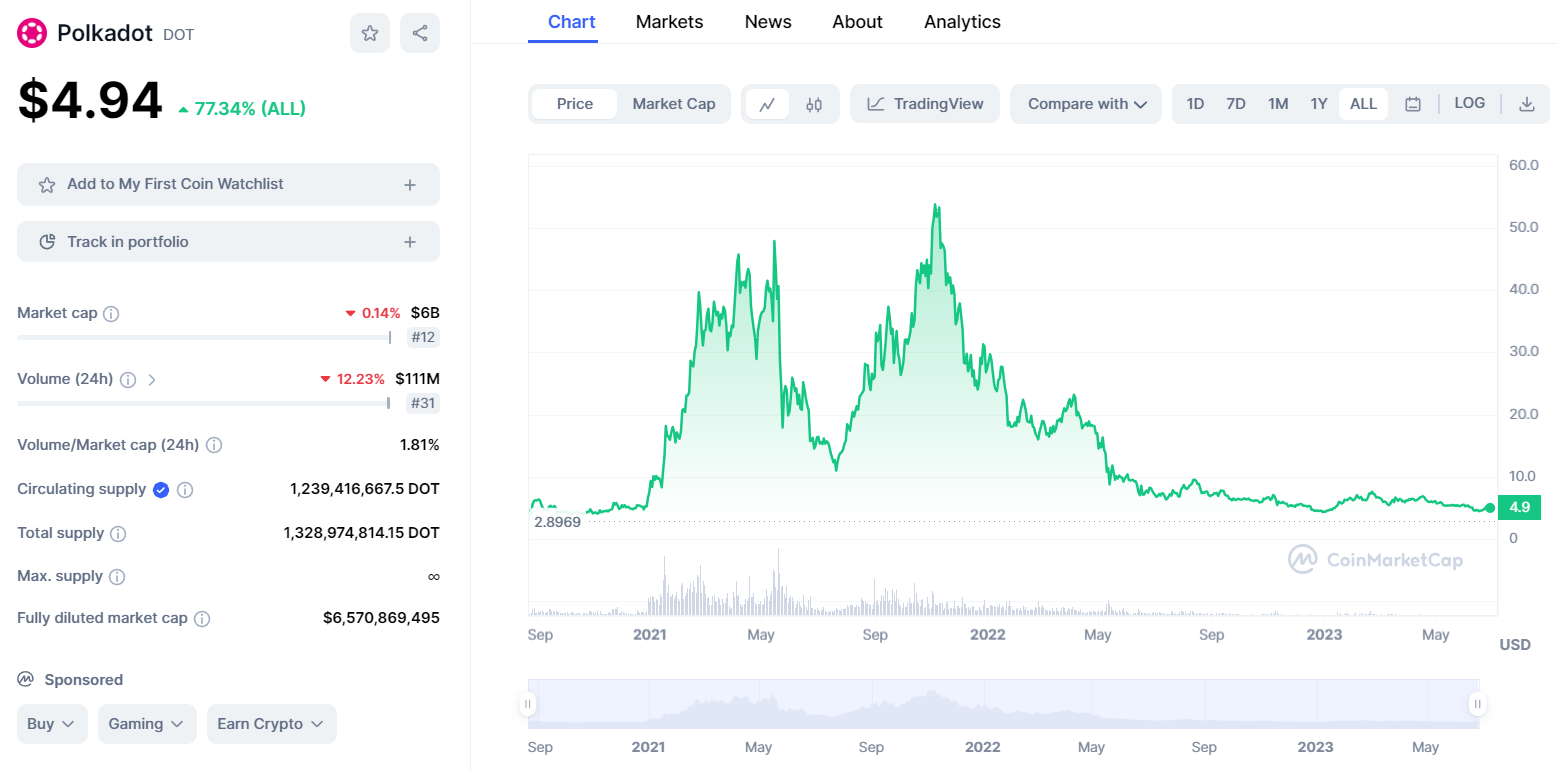The image size is (1557, 771).
Task: Show info icon for Total supply
Action: 118,534
